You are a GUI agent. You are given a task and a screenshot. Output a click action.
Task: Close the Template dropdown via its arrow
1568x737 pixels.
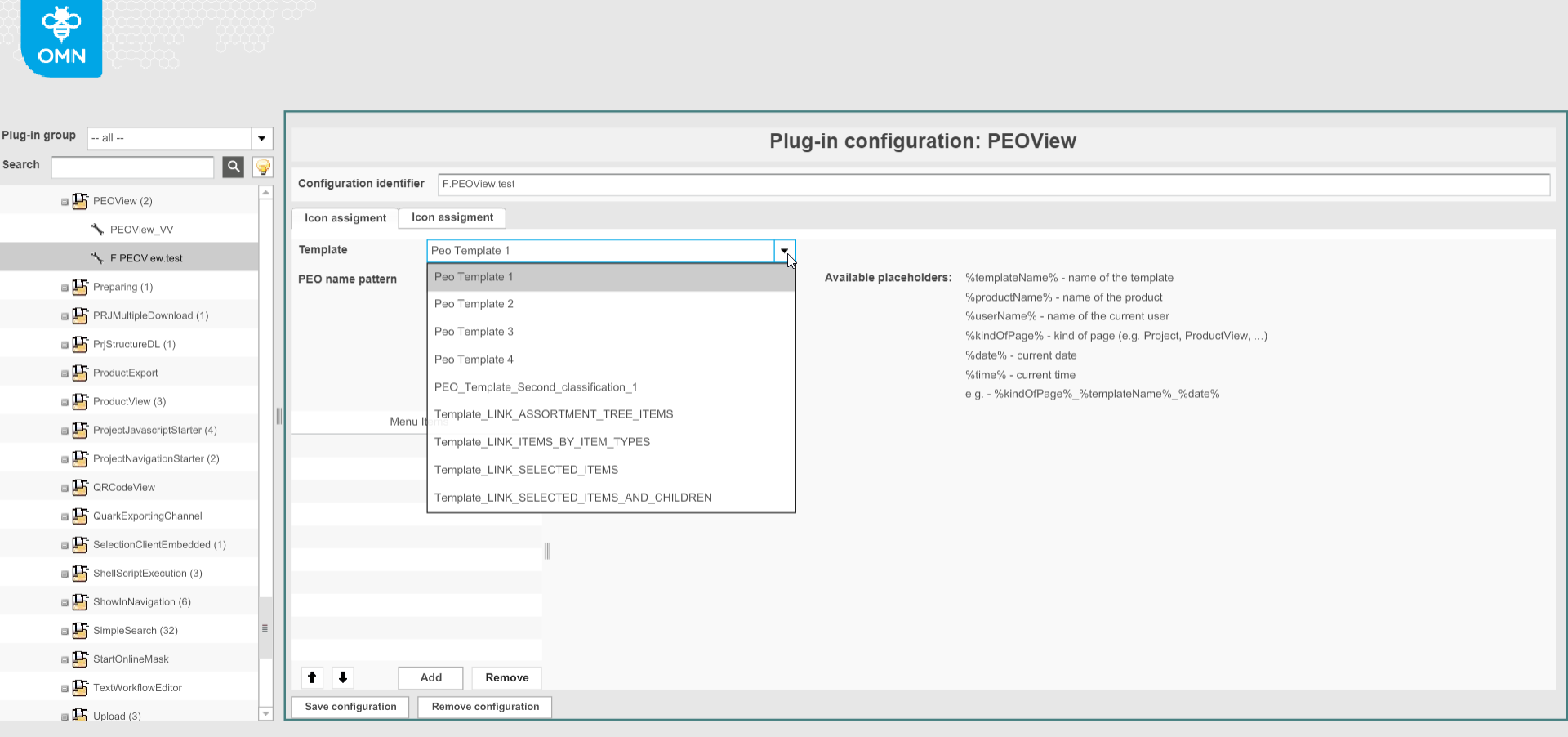784,251
